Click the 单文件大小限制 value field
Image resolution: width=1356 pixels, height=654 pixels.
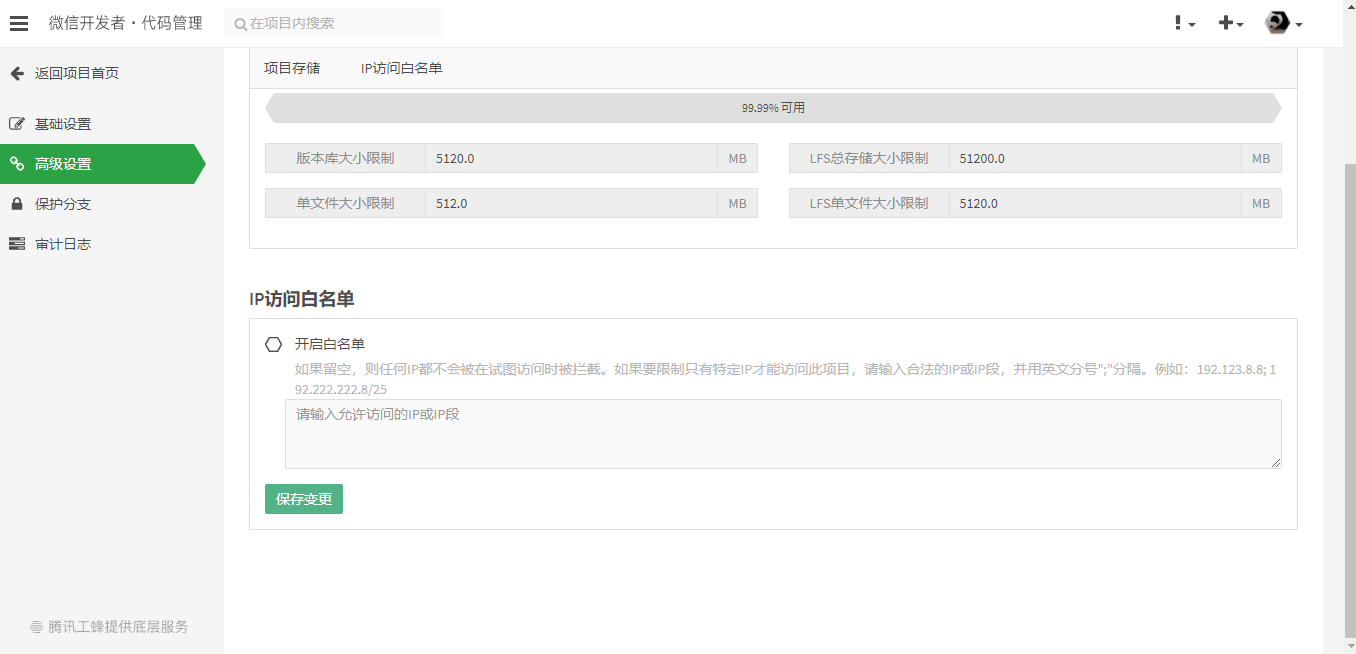pos(571,203)
